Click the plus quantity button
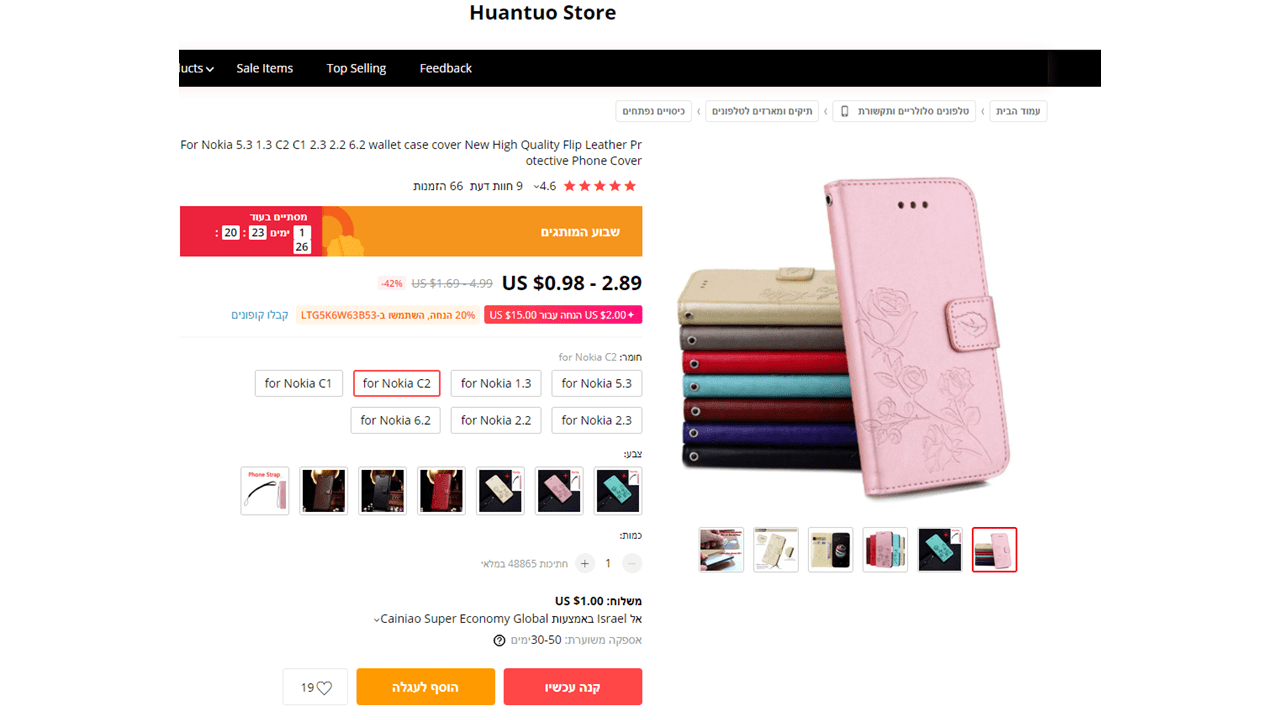 (x=585, y=564)
